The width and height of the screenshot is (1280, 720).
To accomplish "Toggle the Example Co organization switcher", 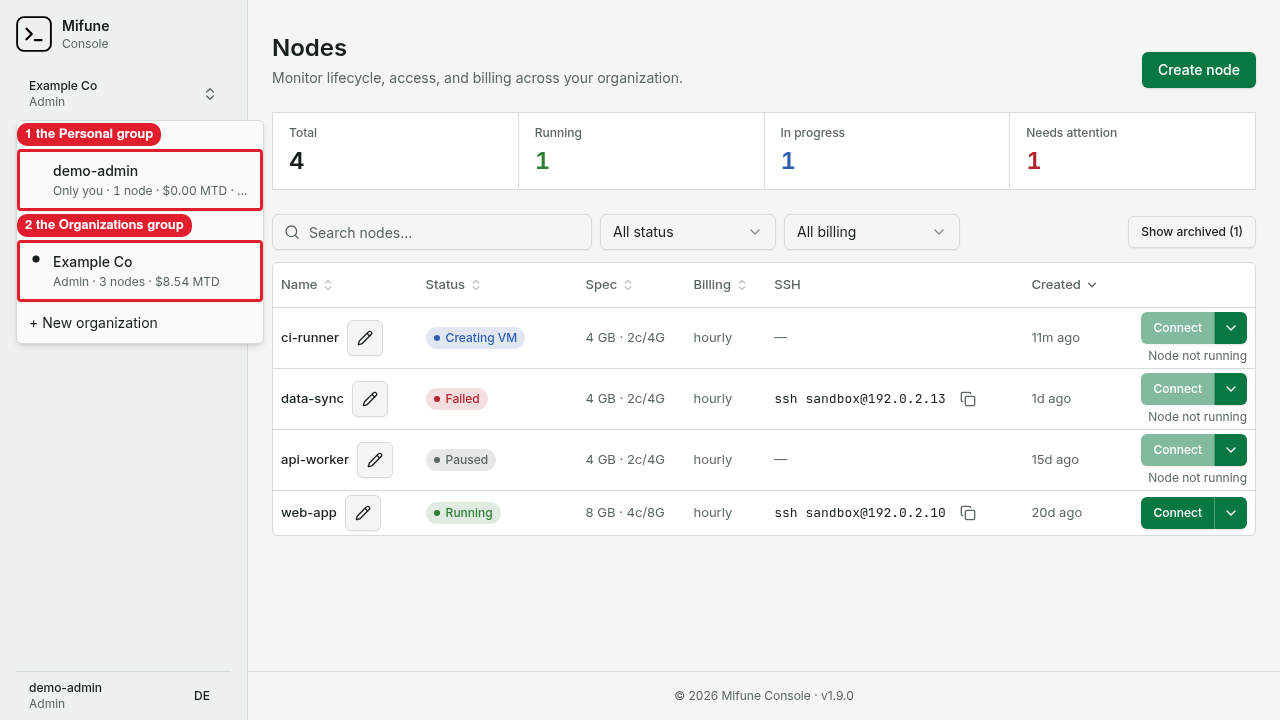I will (122, 94).
